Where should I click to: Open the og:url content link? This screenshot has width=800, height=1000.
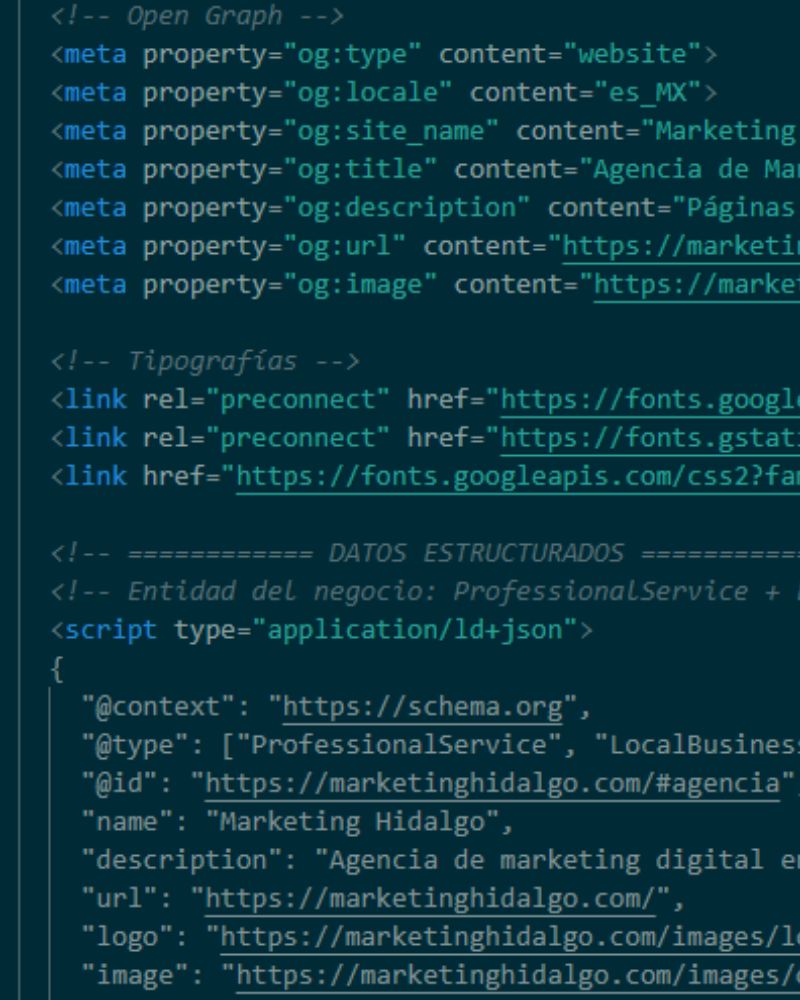(x=681, y=247)
